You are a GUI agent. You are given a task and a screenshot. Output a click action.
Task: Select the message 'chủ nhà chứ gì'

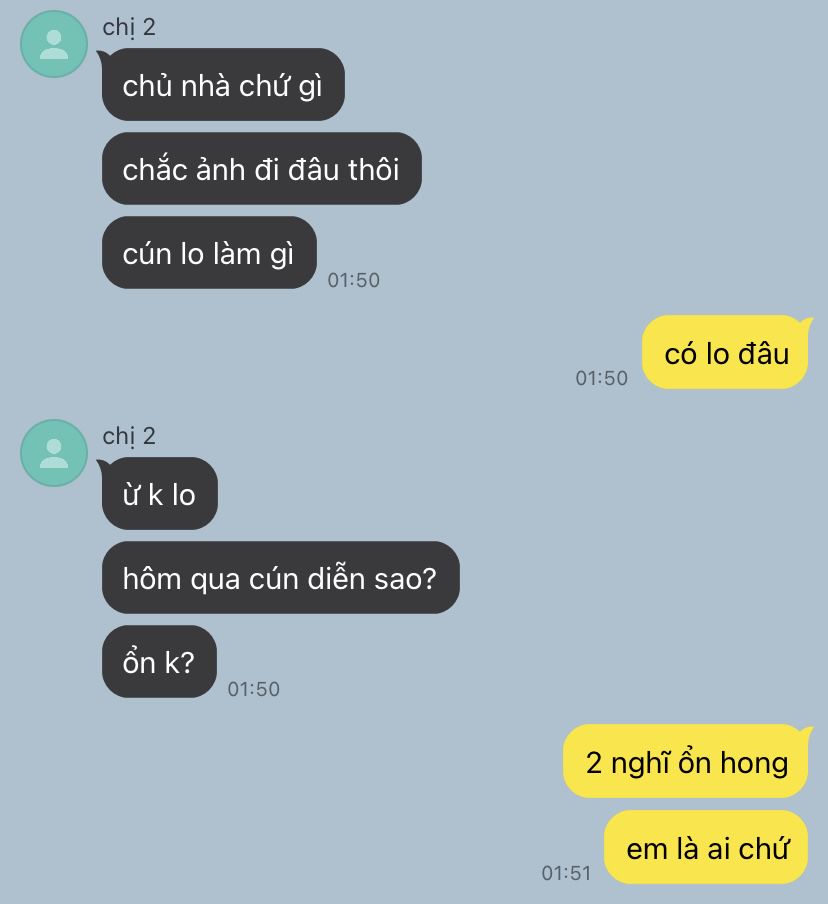[223, 85]
